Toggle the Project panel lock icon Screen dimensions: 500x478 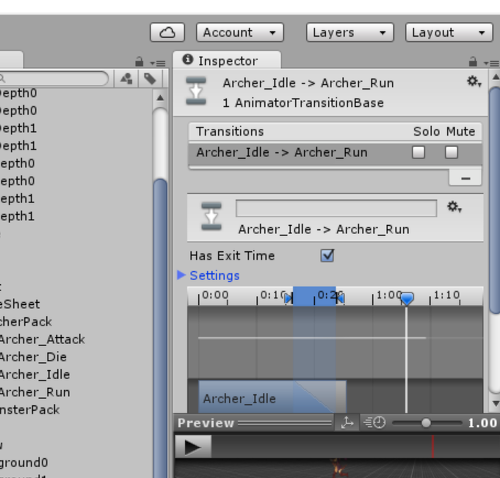139,62
